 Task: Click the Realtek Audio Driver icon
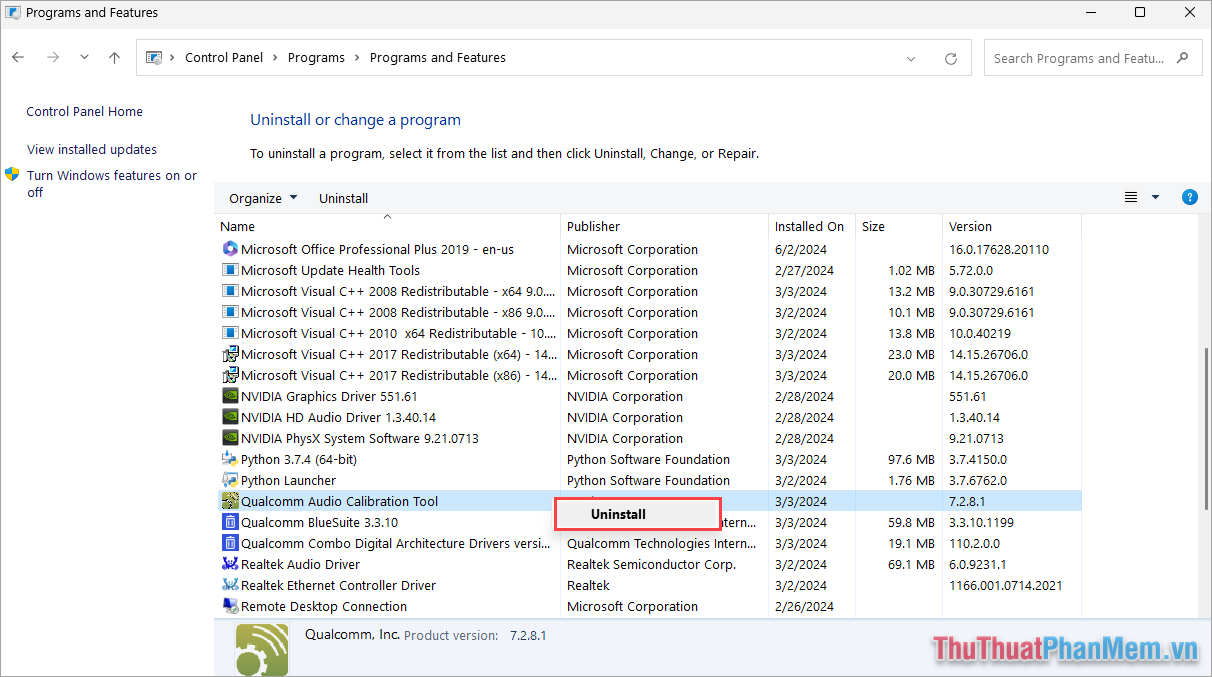tap(229, 564)
